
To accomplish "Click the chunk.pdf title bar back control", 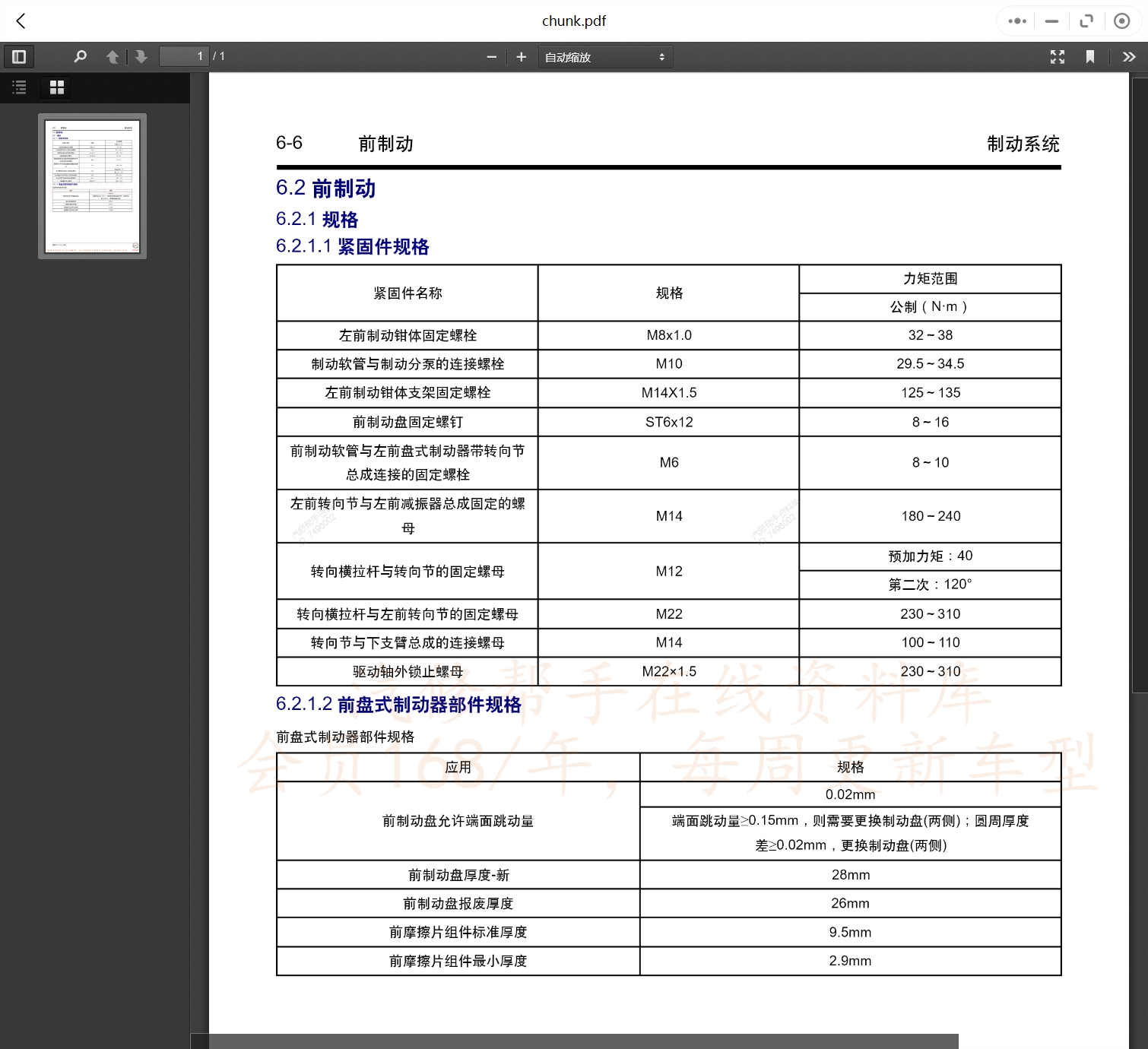I will pos(21,21).
